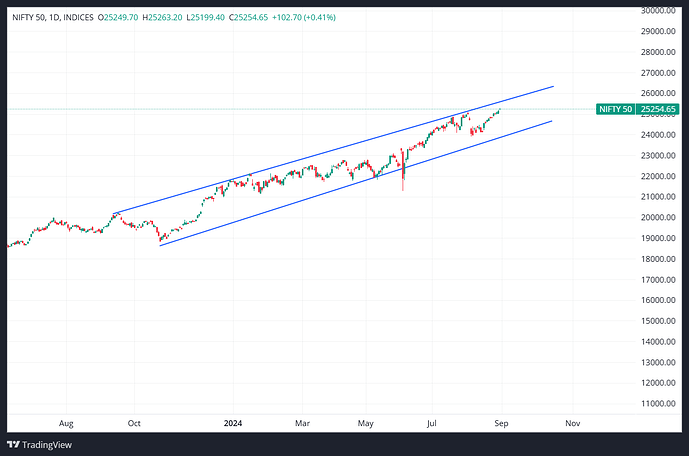Click the green NIFTY 50 price label
This screenshot has width=689, height=456.
615,109
